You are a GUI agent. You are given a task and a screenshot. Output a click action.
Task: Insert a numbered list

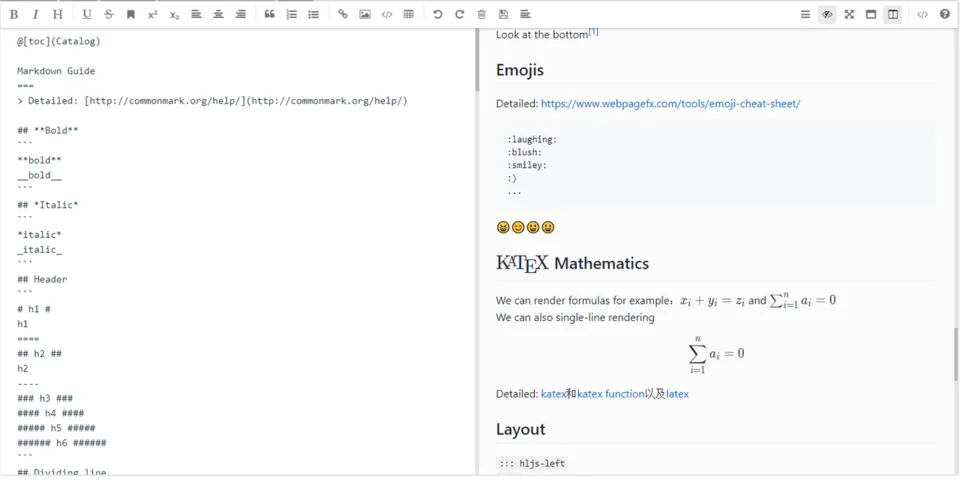[291, 15]
